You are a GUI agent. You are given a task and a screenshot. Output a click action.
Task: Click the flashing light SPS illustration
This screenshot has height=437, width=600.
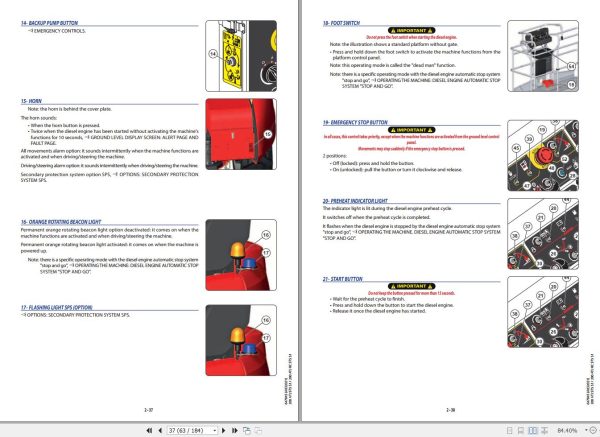point(241,340)
